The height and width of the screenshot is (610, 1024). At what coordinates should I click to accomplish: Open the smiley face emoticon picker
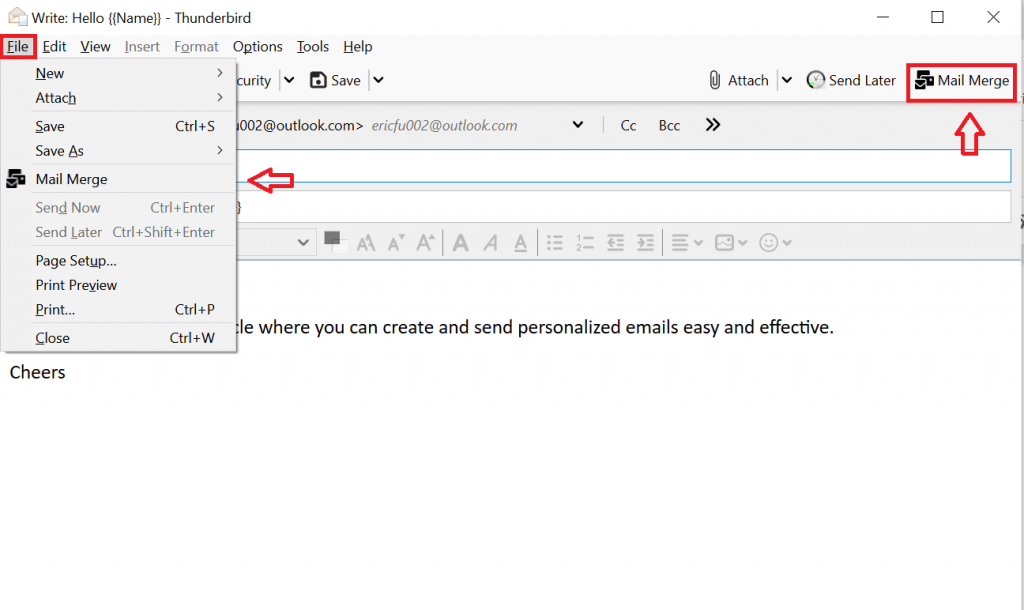click(x=770, y=242)
